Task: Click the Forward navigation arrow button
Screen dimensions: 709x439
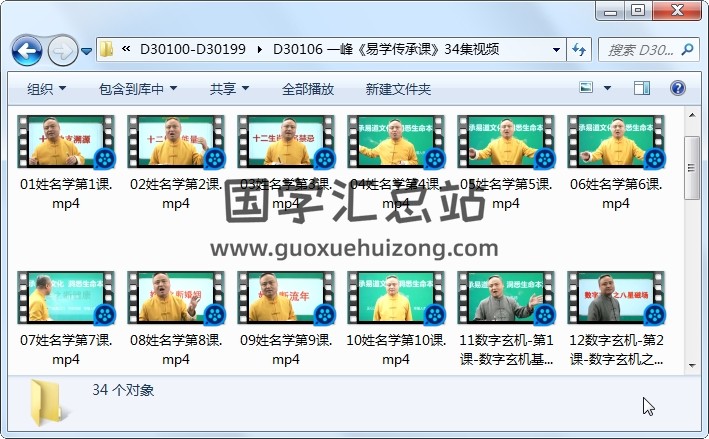Action: (62, 49)
